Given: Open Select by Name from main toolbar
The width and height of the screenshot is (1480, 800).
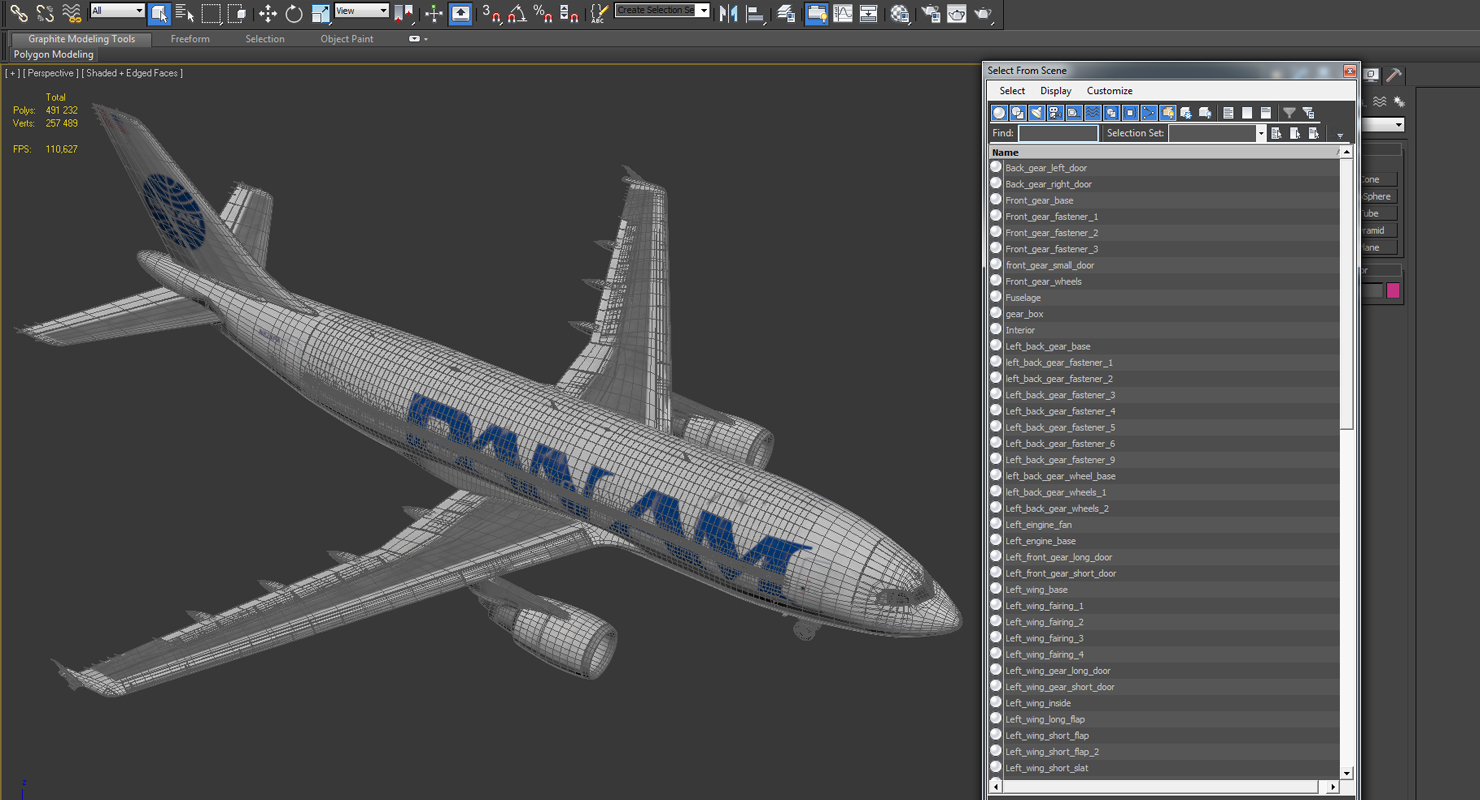Looking at the screenshot, I should (185, 13).
